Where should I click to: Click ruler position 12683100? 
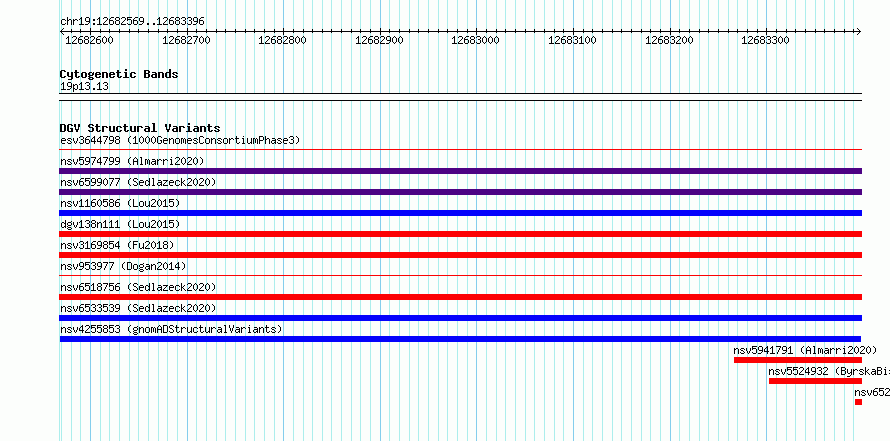tap(572, 40)
